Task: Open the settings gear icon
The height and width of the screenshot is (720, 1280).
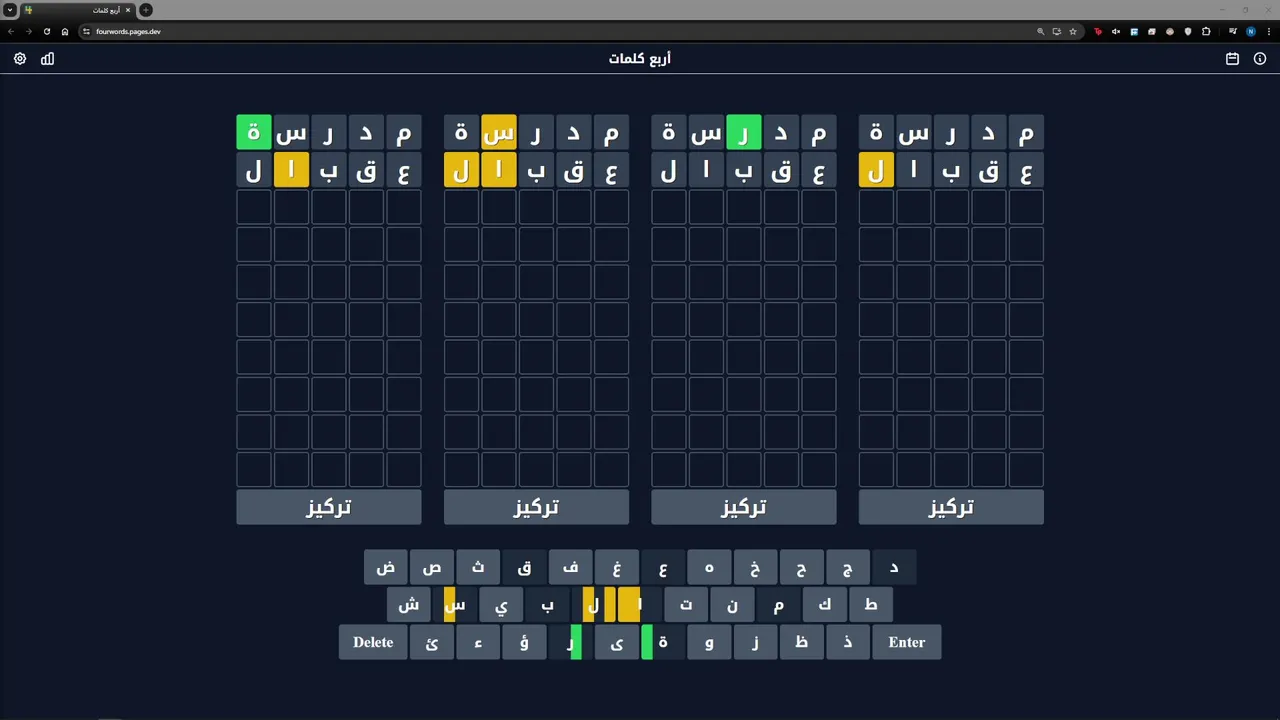Action: [20, 59]
